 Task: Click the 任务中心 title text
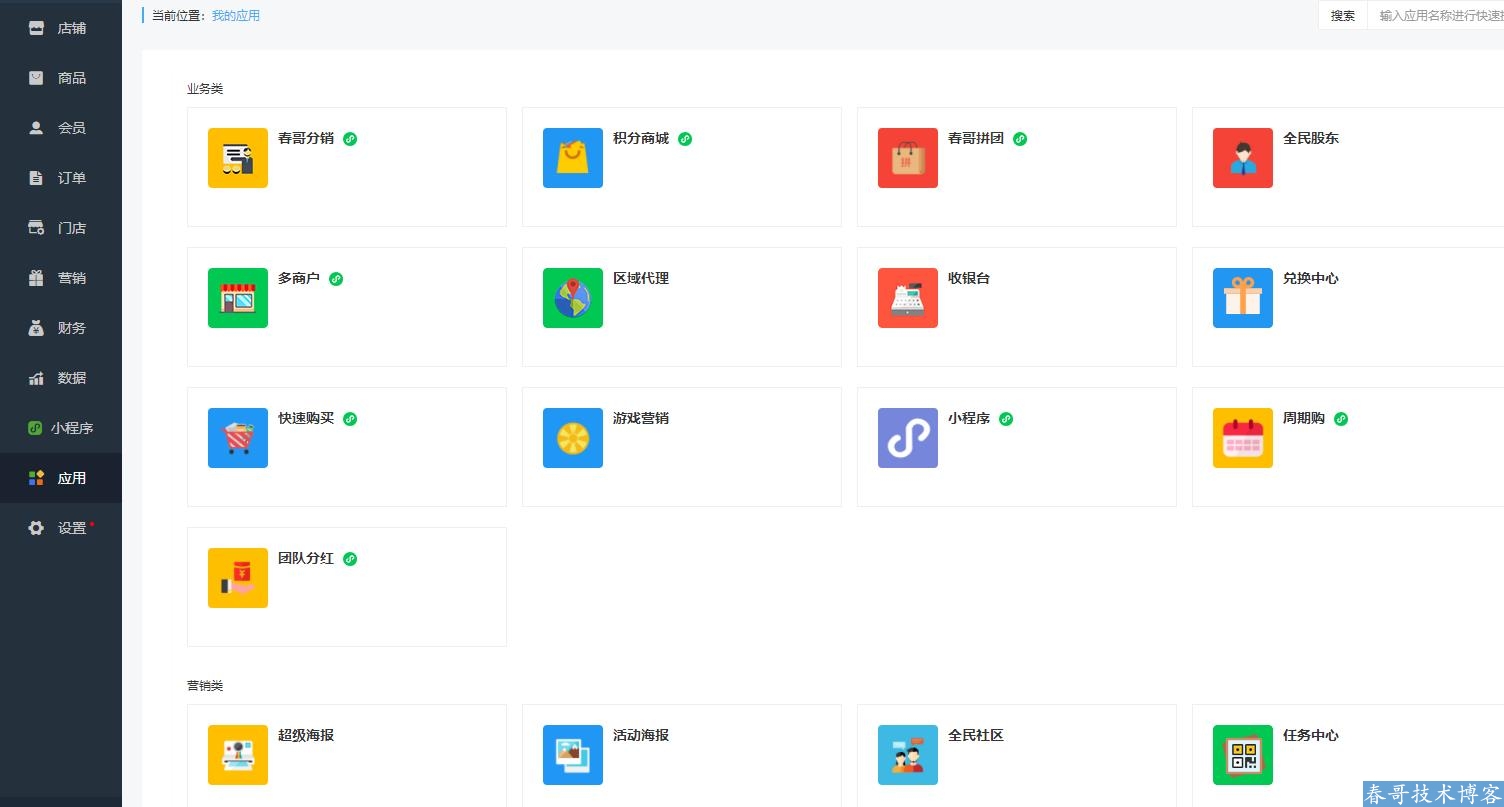[1311, 735]
